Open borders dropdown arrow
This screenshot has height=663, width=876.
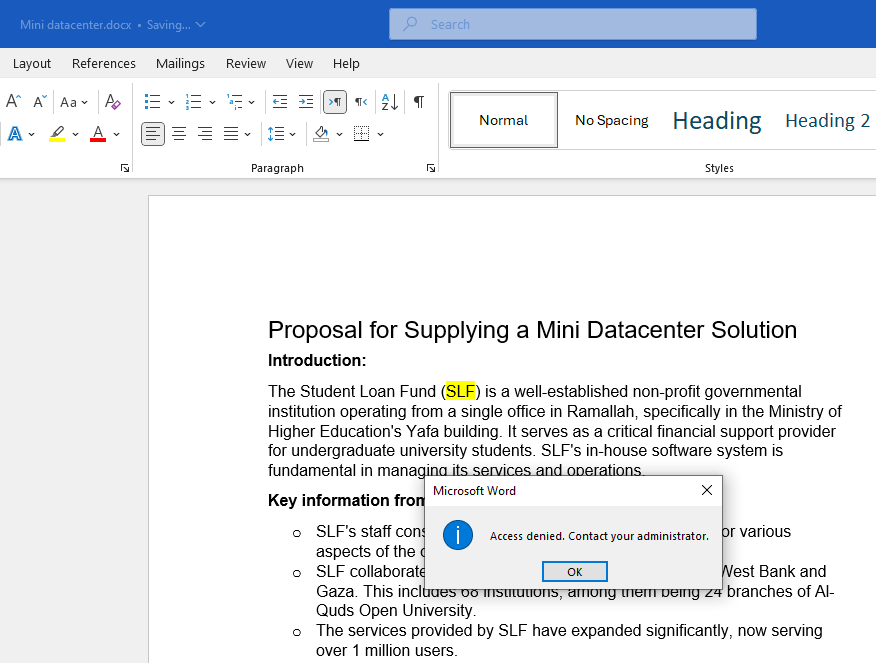coord(380,134)
